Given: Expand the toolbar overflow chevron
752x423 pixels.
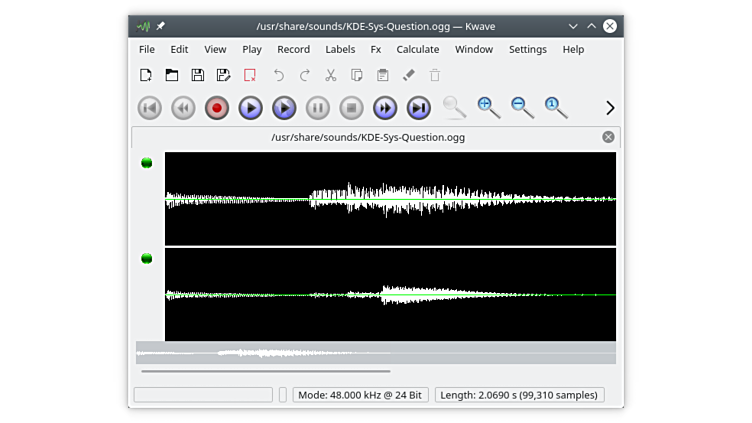Looking at the screenshot, I should (x=610, y=108).
